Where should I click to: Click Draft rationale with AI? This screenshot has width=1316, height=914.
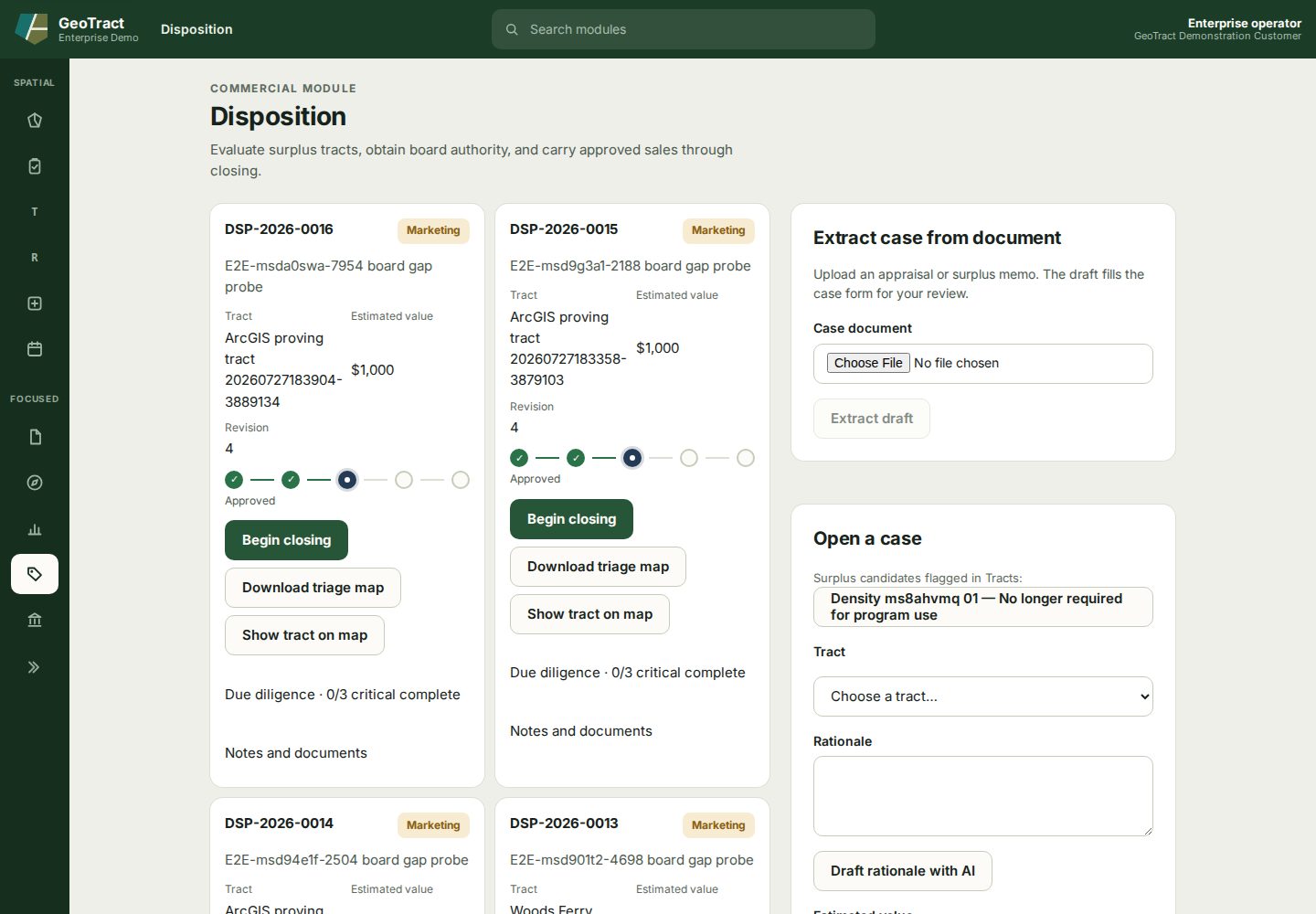[x=903, y=871]
